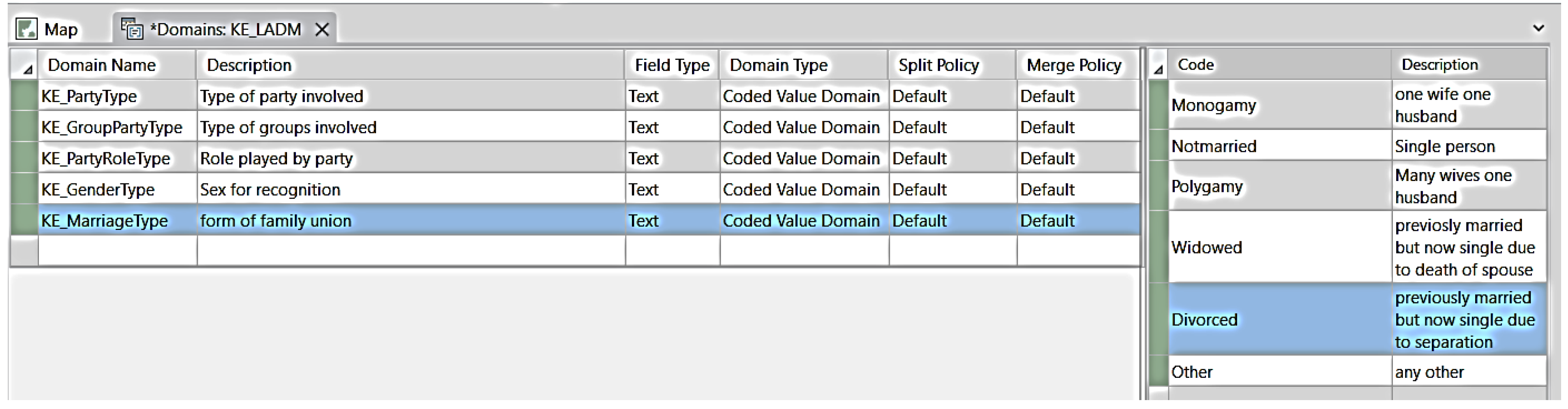Close the Domains: KE_LADM tab
This screenshot has height=409, width=1568.
(x=322, y=29)
